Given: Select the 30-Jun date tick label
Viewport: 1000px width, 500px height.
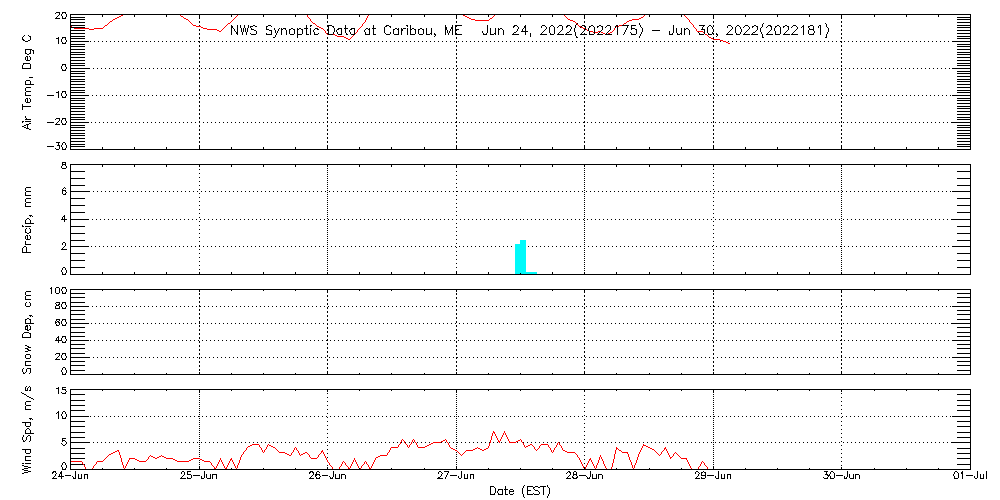Looking at the screenshot, I should 841,478.
